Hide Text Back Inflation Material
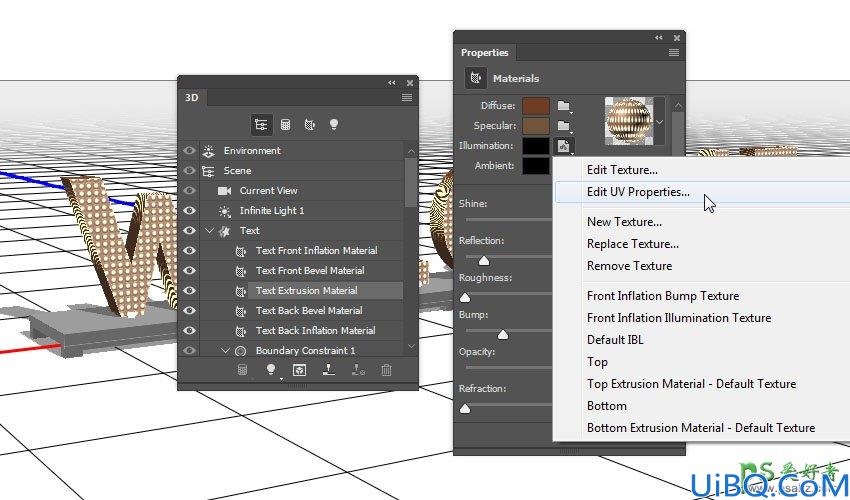This screenshot has width=850, height=500. 189,331
